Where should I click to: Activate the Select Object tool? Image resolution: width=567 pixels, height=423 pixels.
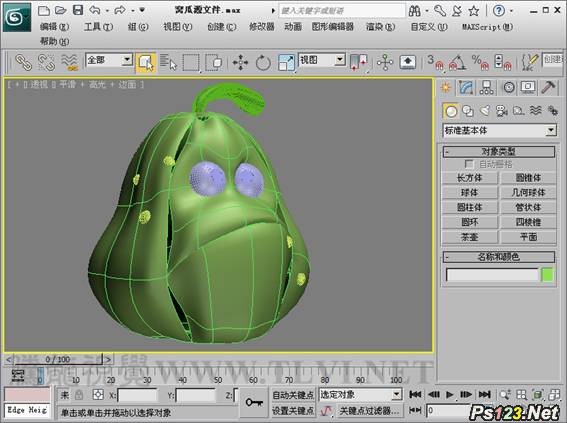pyautogui.click(x=146, y=63)
